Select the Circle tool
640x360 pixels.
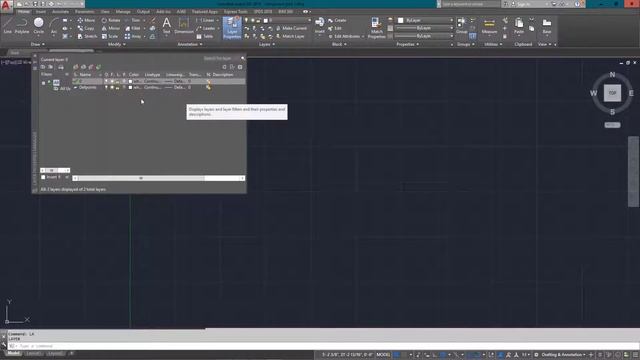pos(39,26)
